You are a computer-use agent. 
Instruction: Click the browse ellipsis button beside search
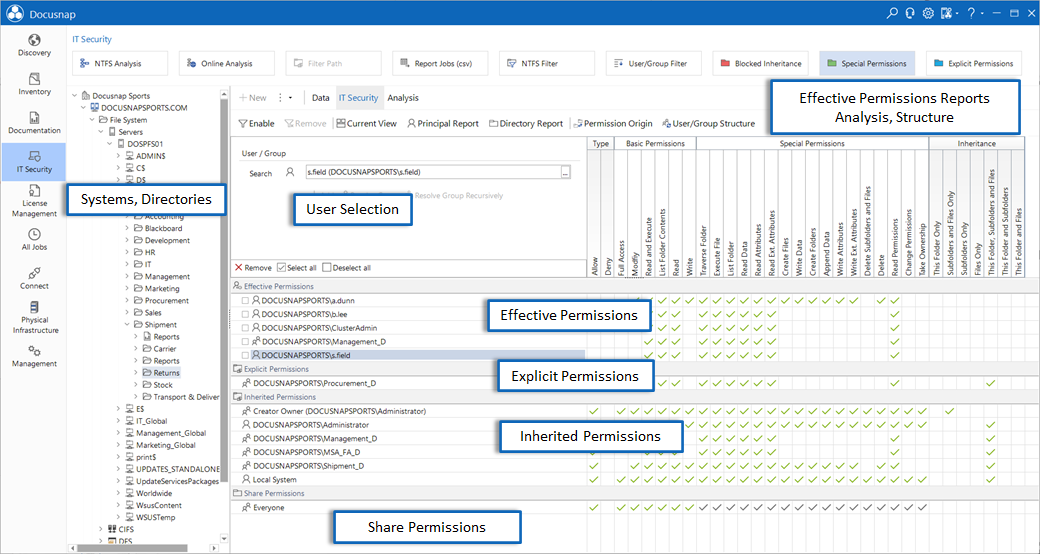point(566,173)
